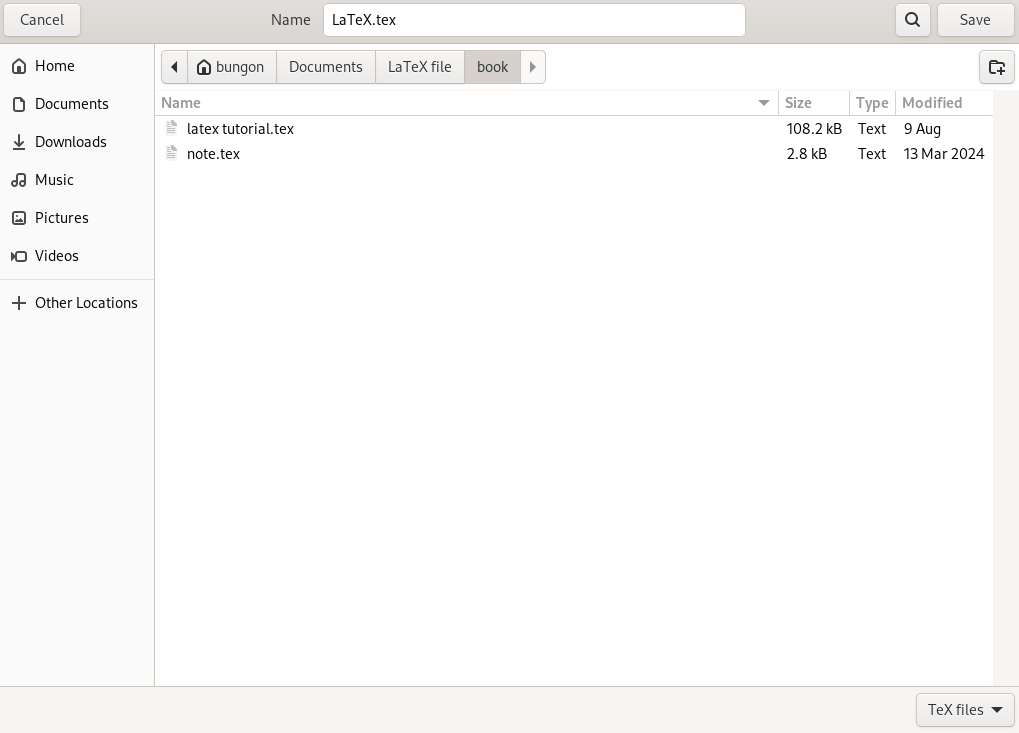Open the Videos sidebar folder
Viewport: 1019px width, 733px height.
pos(56,256)
